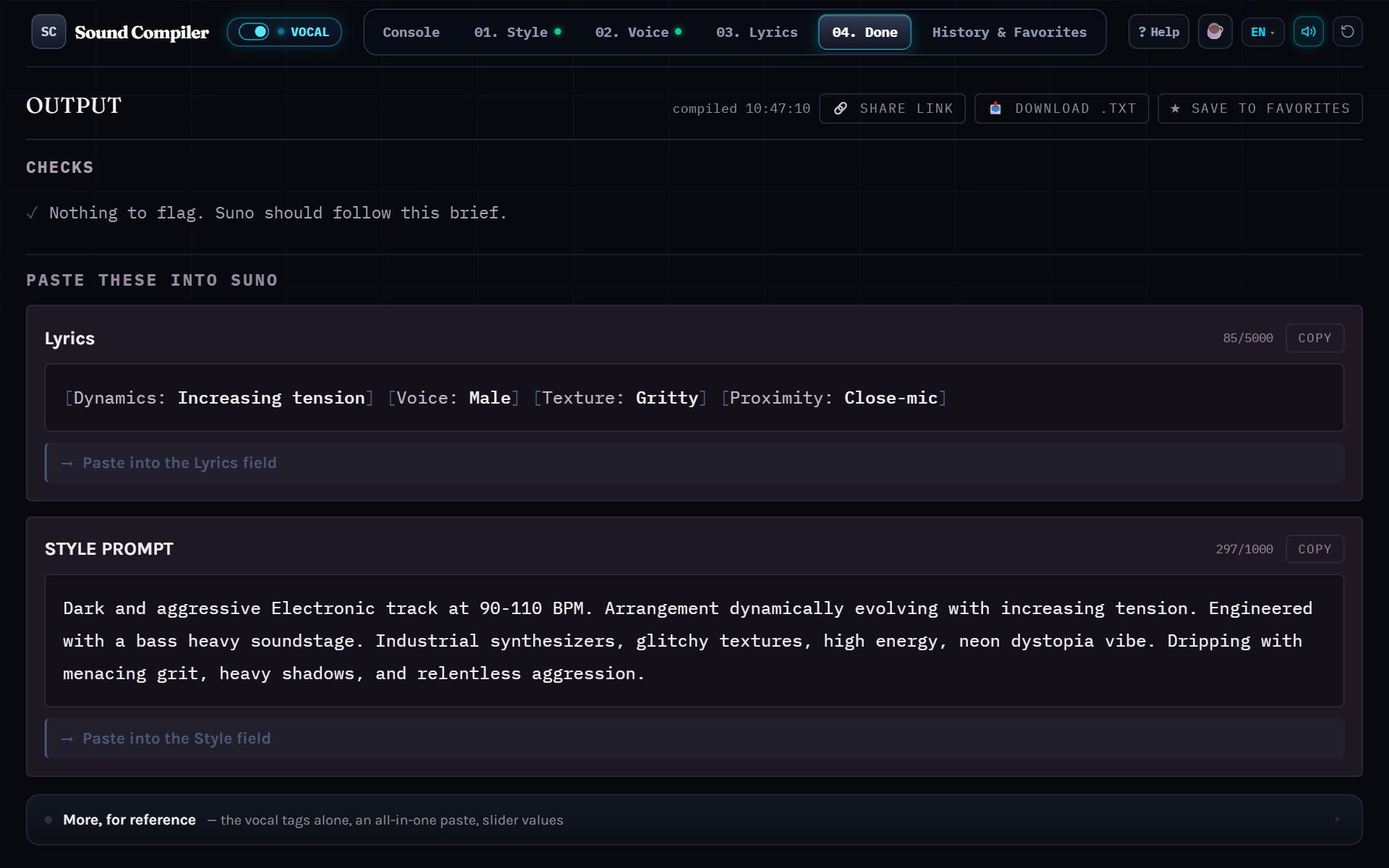Click the coffee cup avatar icon
The image size is (1389, 868).
pos(1215,32)
